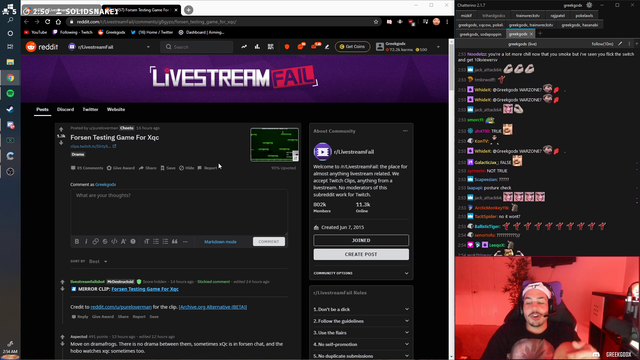Click the Chatterino split edit pencil
This screenshot has width=640, height=360.
click(620, 44)
